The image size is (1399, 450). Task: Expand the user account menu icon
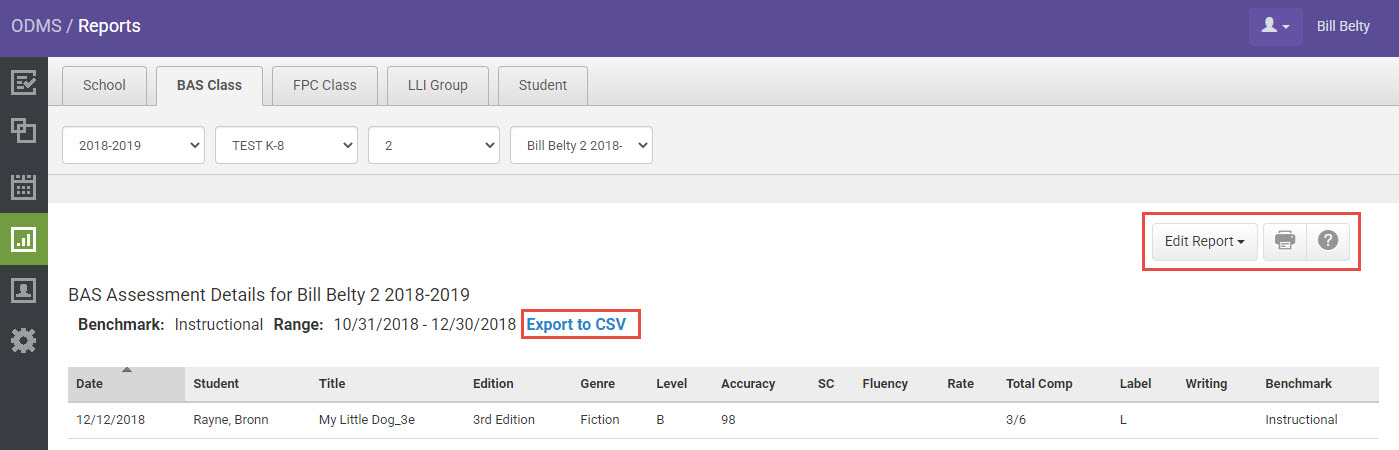click(1275, 26)
